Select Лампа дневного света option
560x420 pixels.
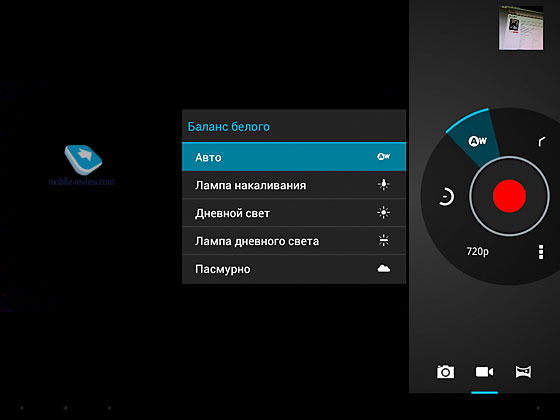(x=294, y=241)
